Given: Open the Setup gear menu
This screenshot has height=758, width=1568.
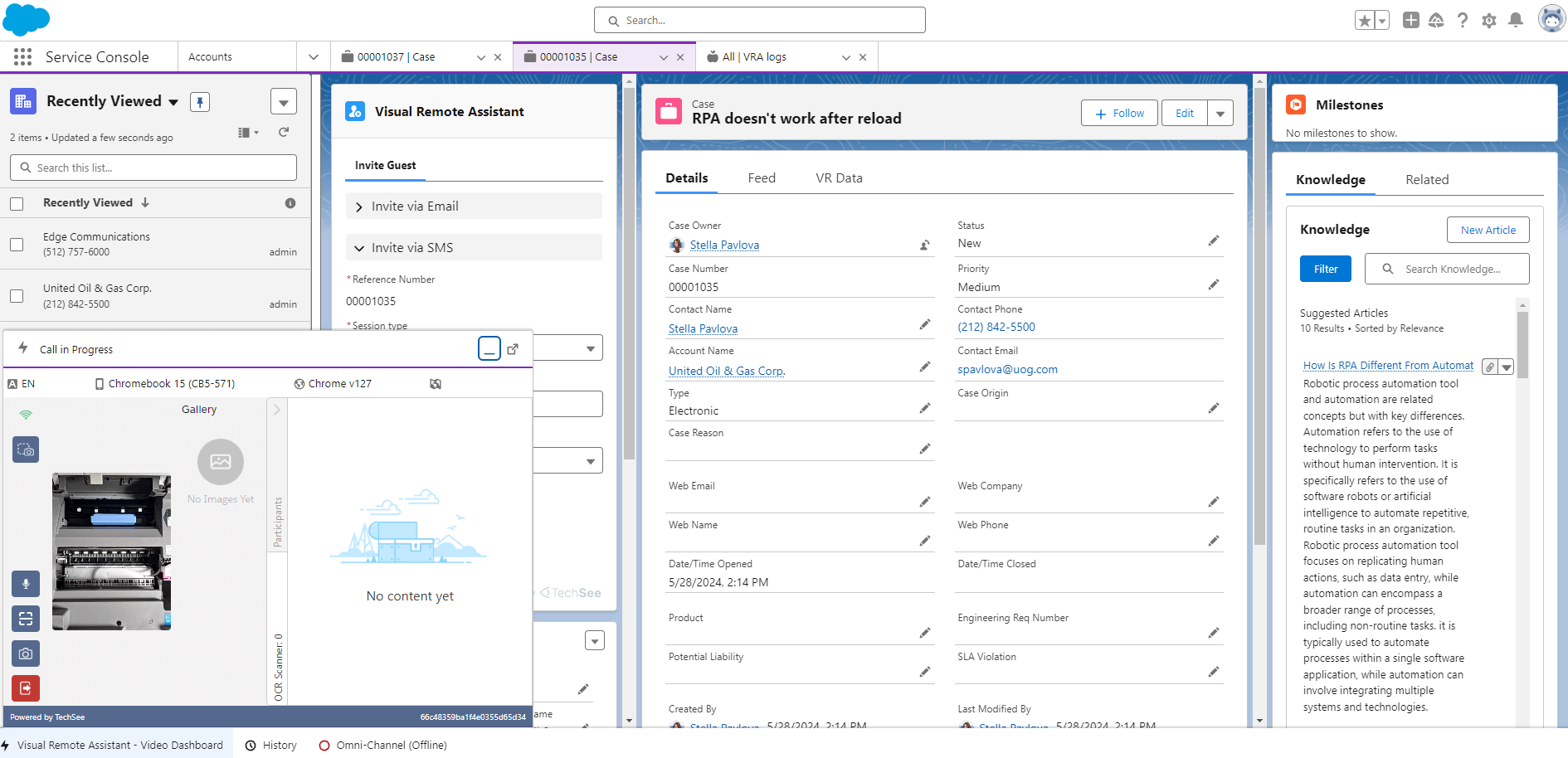Looking at the screenshot, I should [1489, 20].
